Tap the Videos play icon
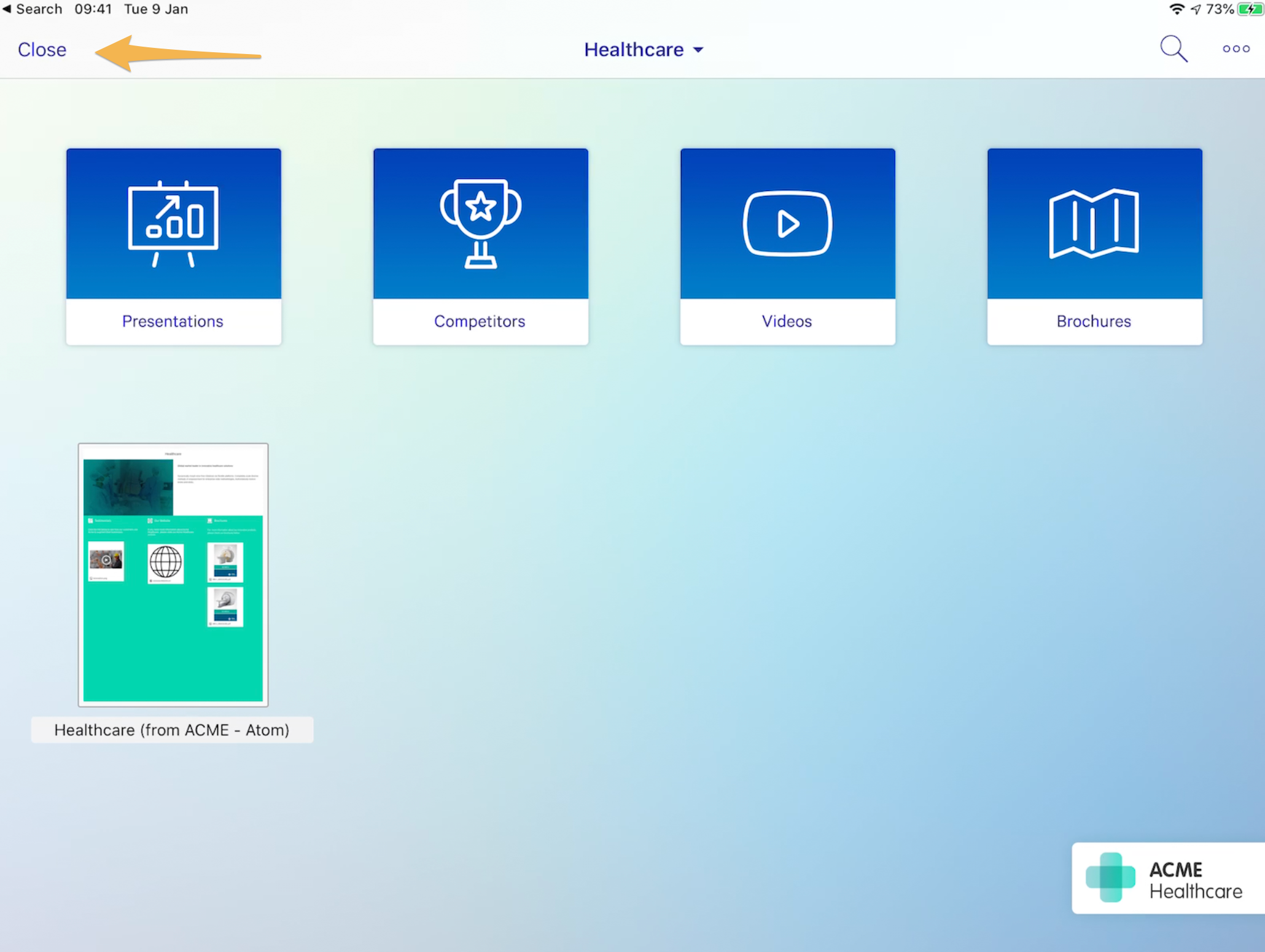The height and width of the screenshot is (952, 1265). click(787, 224)
